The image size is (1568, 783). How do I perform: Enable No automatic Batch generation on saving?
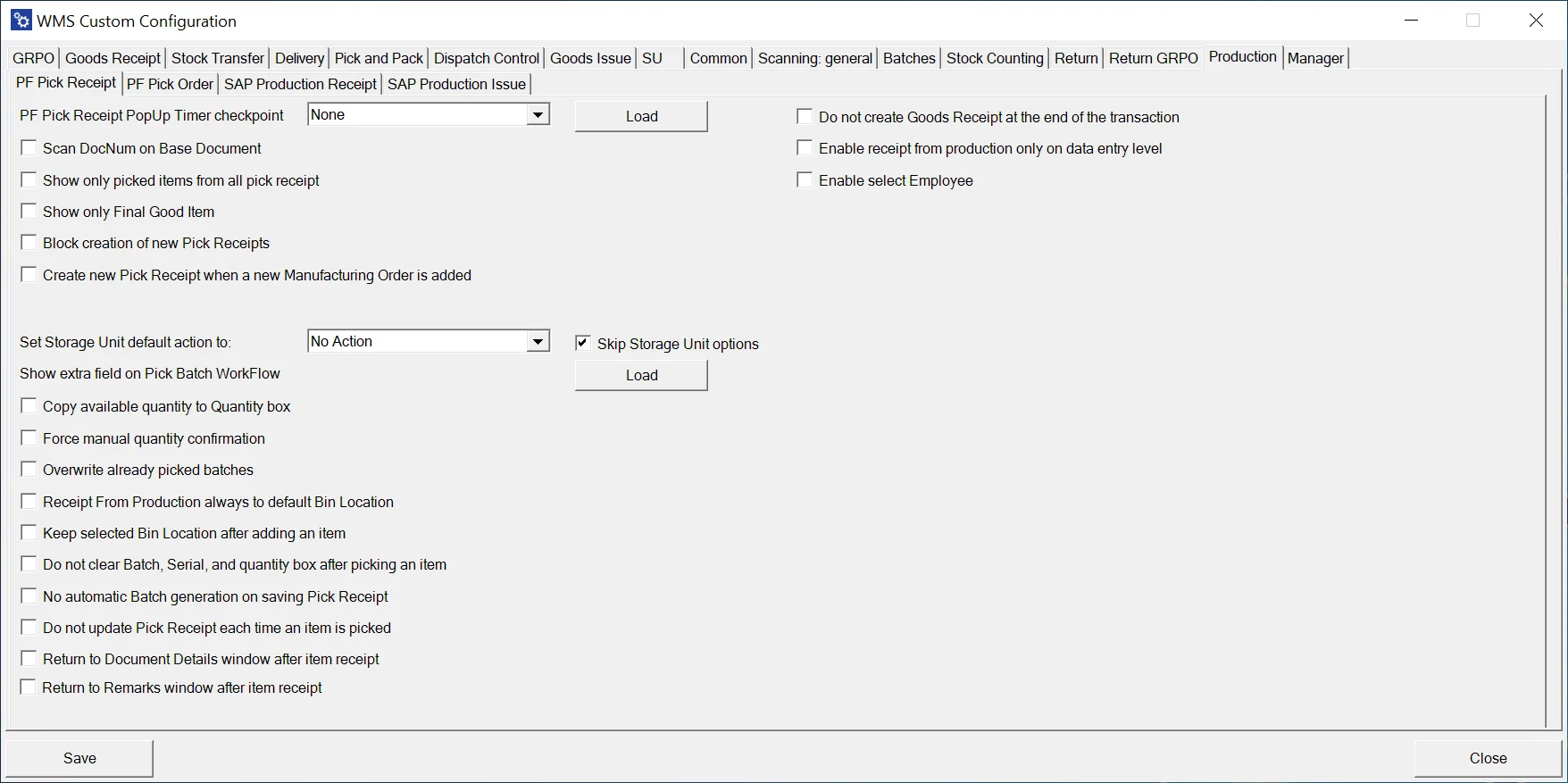click(x=29, y=596)
